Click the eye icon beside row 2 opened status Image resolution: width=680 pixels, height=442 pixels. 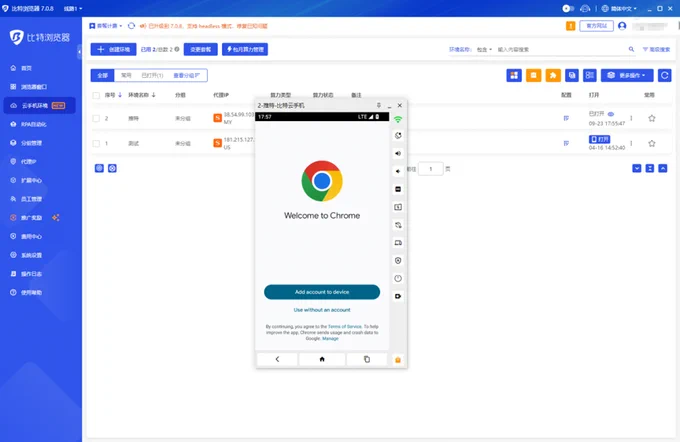click(611, 114)
